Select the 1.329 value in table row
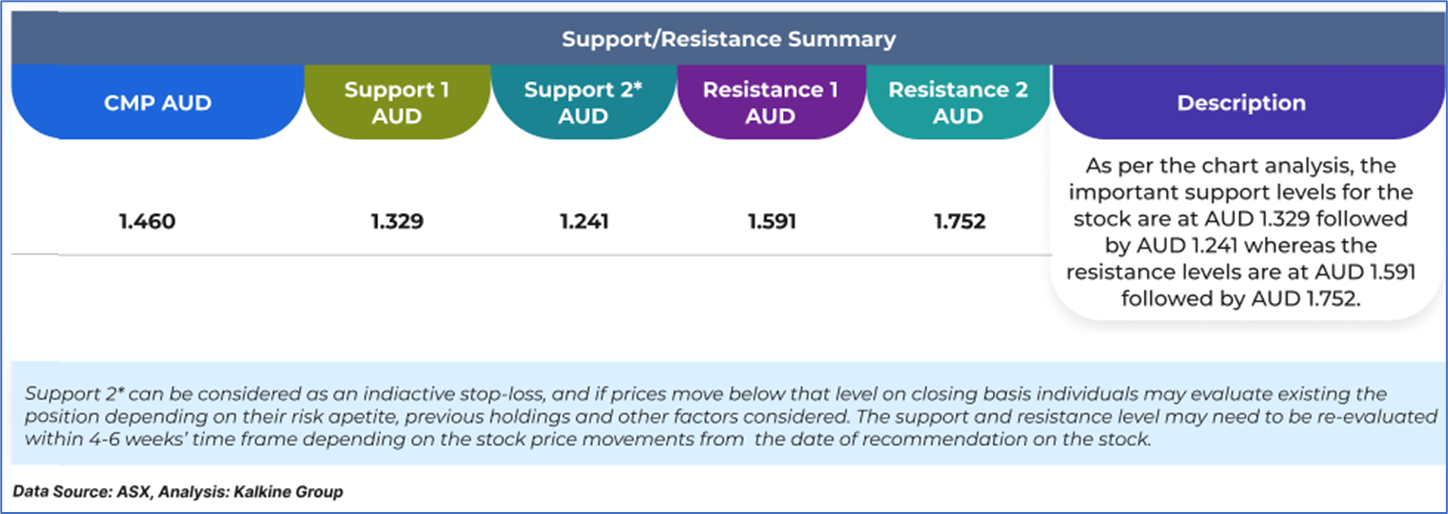 point(396,222)
